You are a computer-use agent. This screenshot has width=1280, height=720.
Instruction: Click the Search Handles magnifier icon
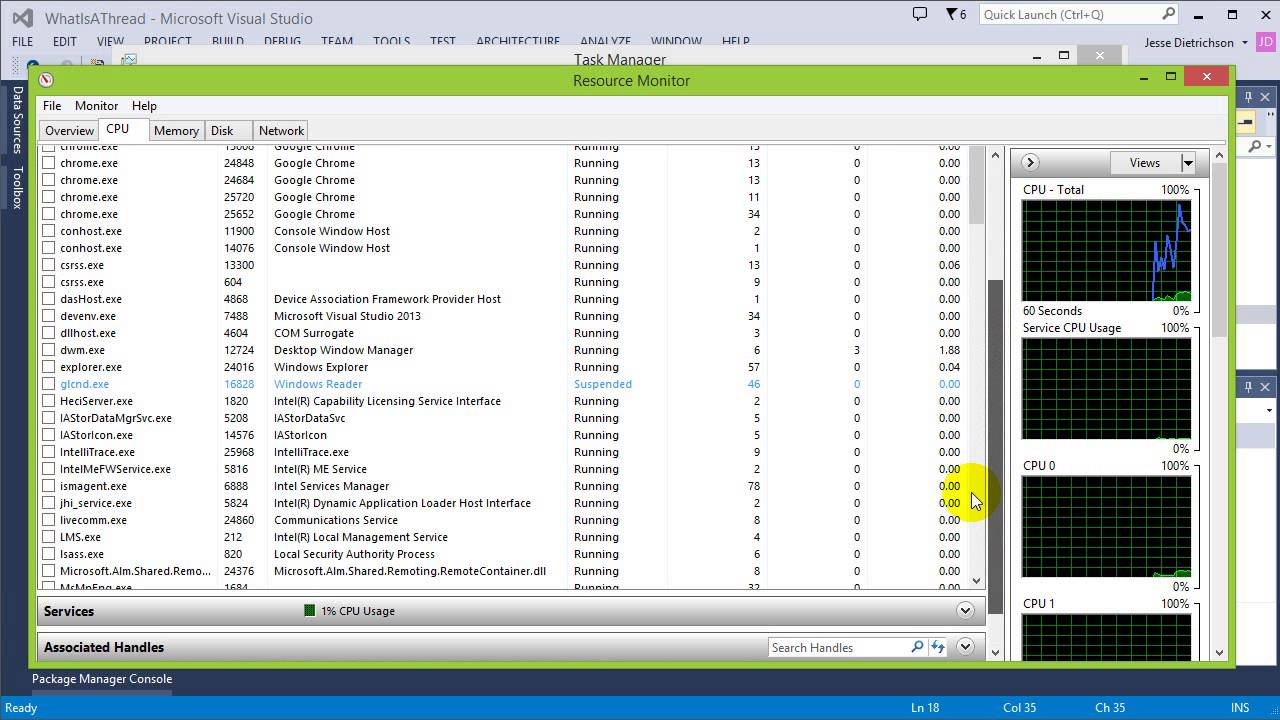pyautogui.click(x=917, y=647)
